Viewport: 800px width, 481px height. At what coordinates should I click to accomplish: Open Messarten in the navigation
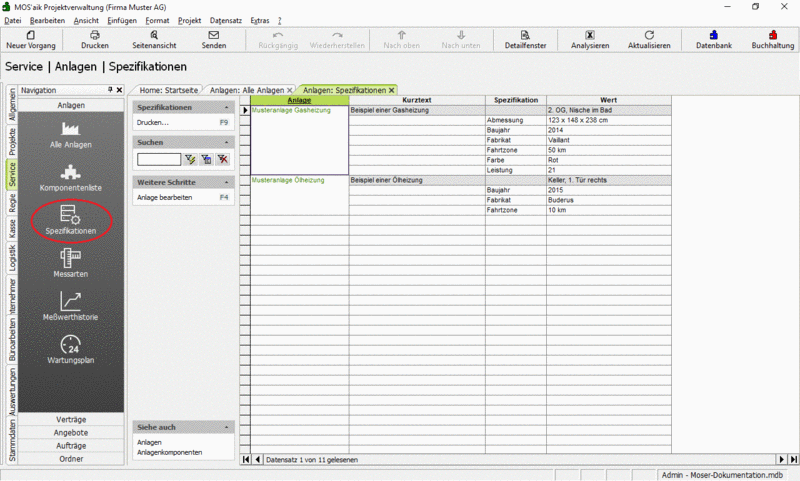click(x=70, y=264)
